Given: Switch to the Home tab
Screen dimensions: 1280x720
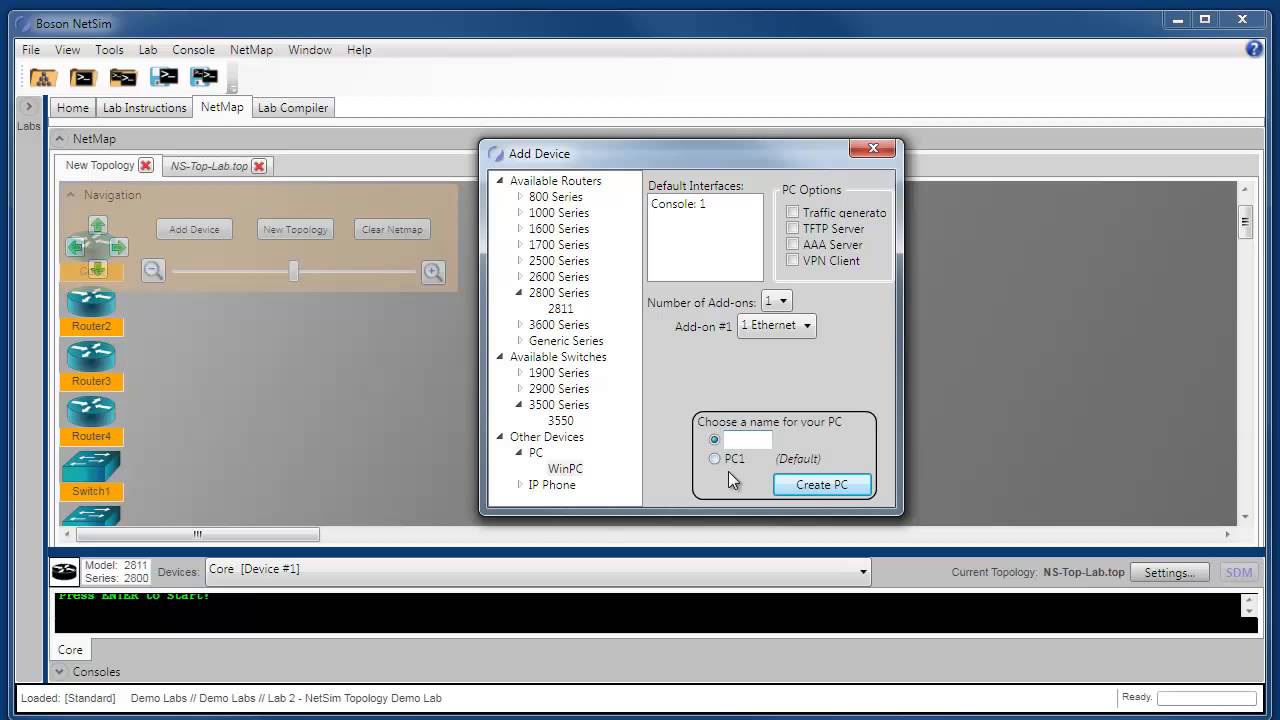Looking at the screenshot, I should point(72,107).
